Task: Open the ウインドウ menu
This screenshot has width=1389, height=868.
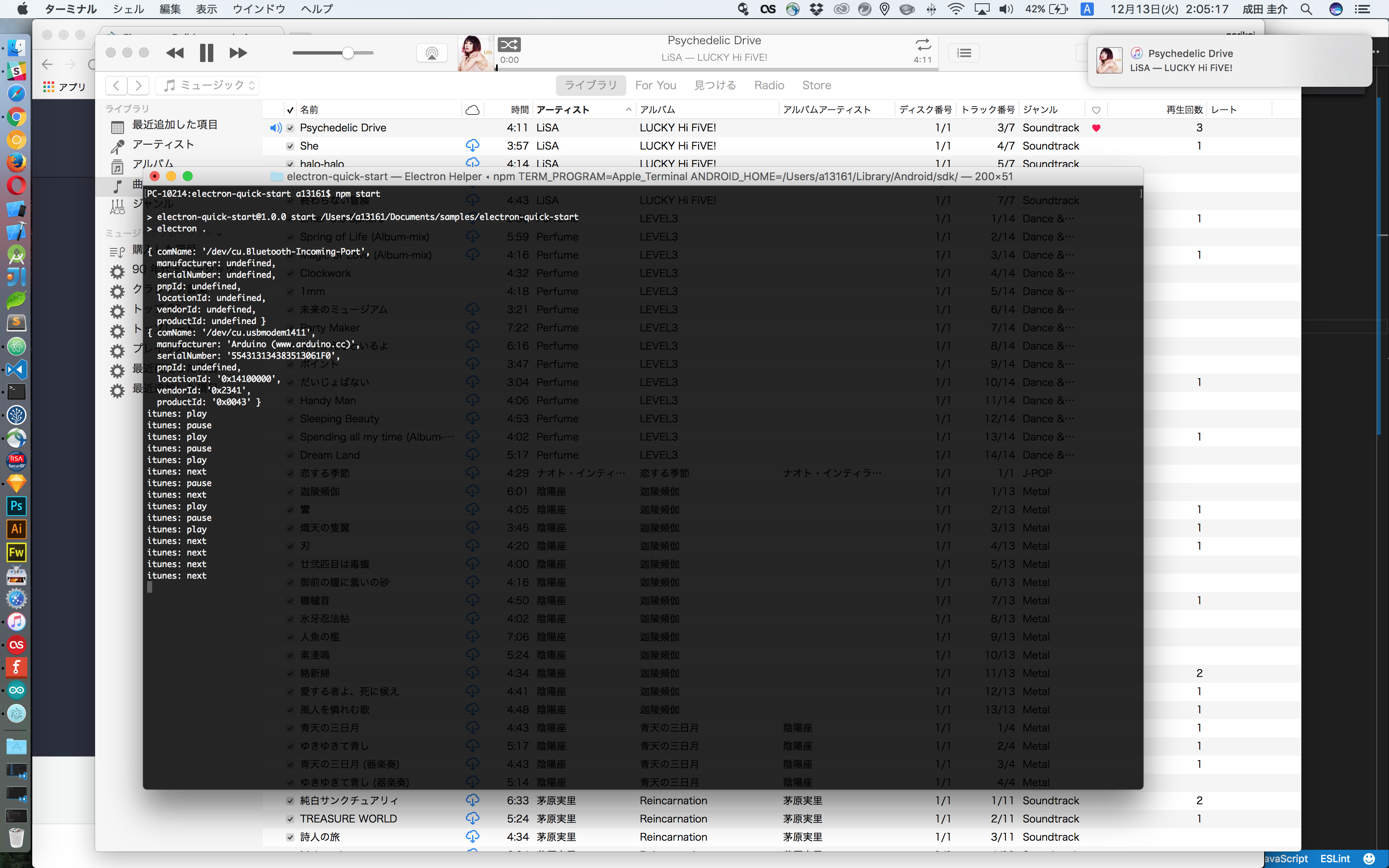Action: 259,9
